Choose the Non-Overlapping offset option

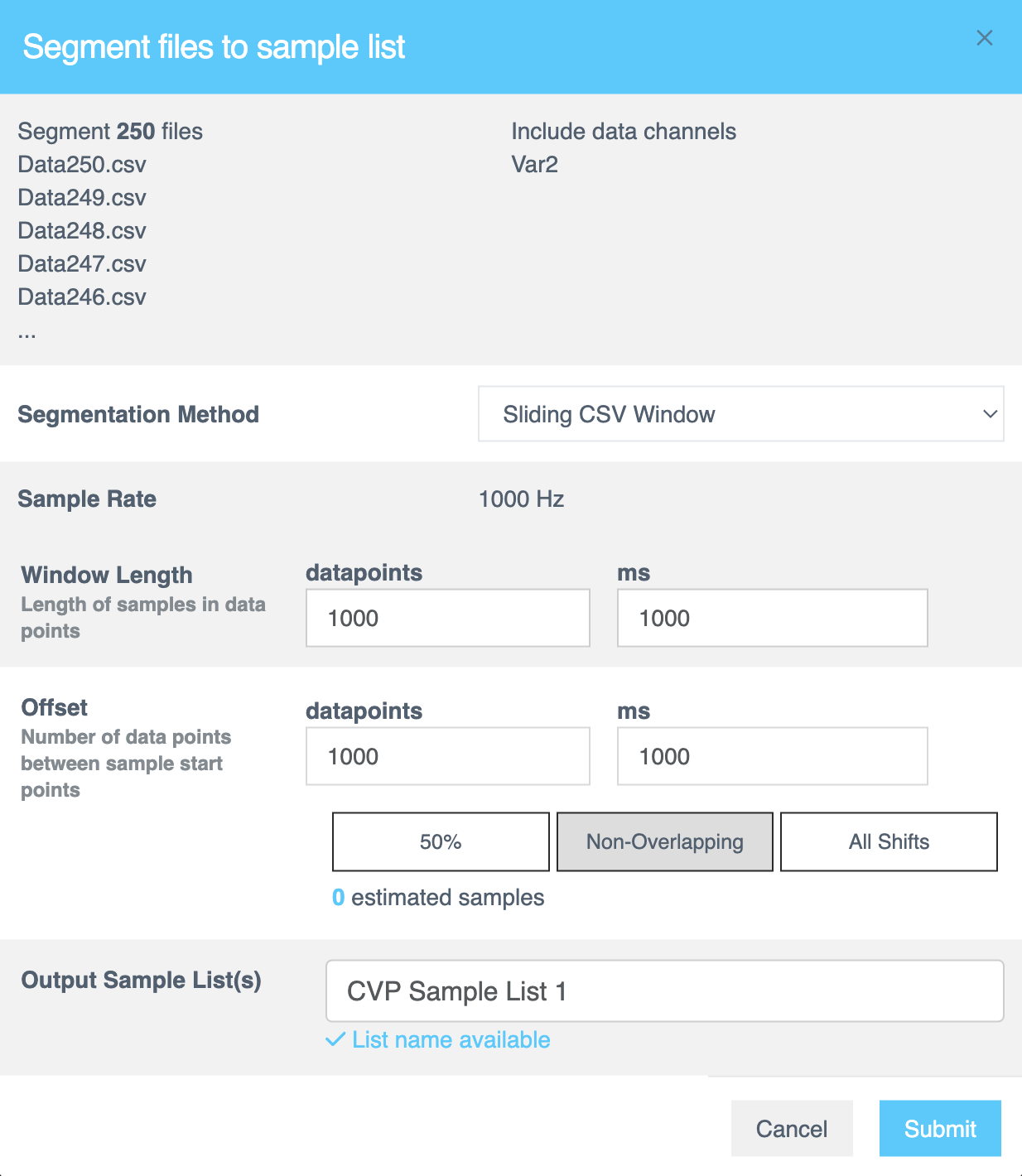point(664,841)
